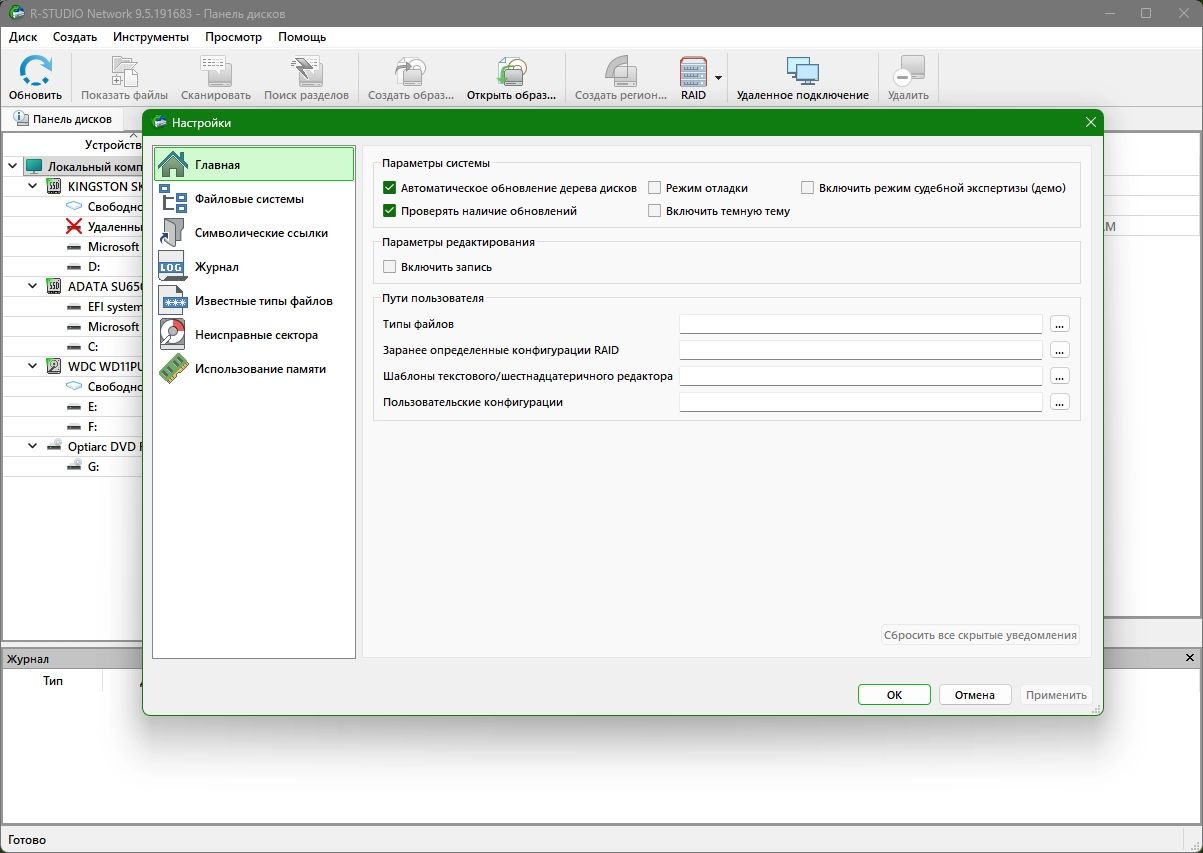Select Известные типы файлов section

[263, 301]
